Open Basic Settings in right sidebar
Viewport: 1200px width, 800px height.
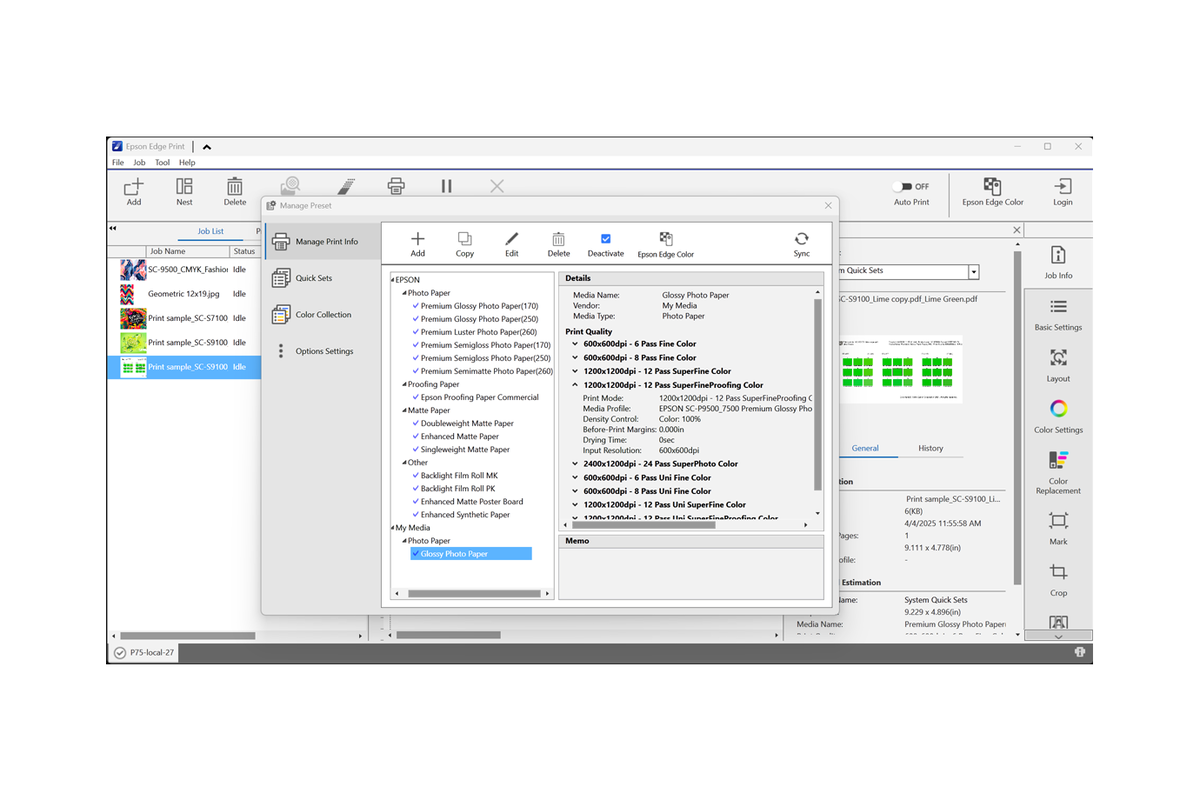point(1058,314)
